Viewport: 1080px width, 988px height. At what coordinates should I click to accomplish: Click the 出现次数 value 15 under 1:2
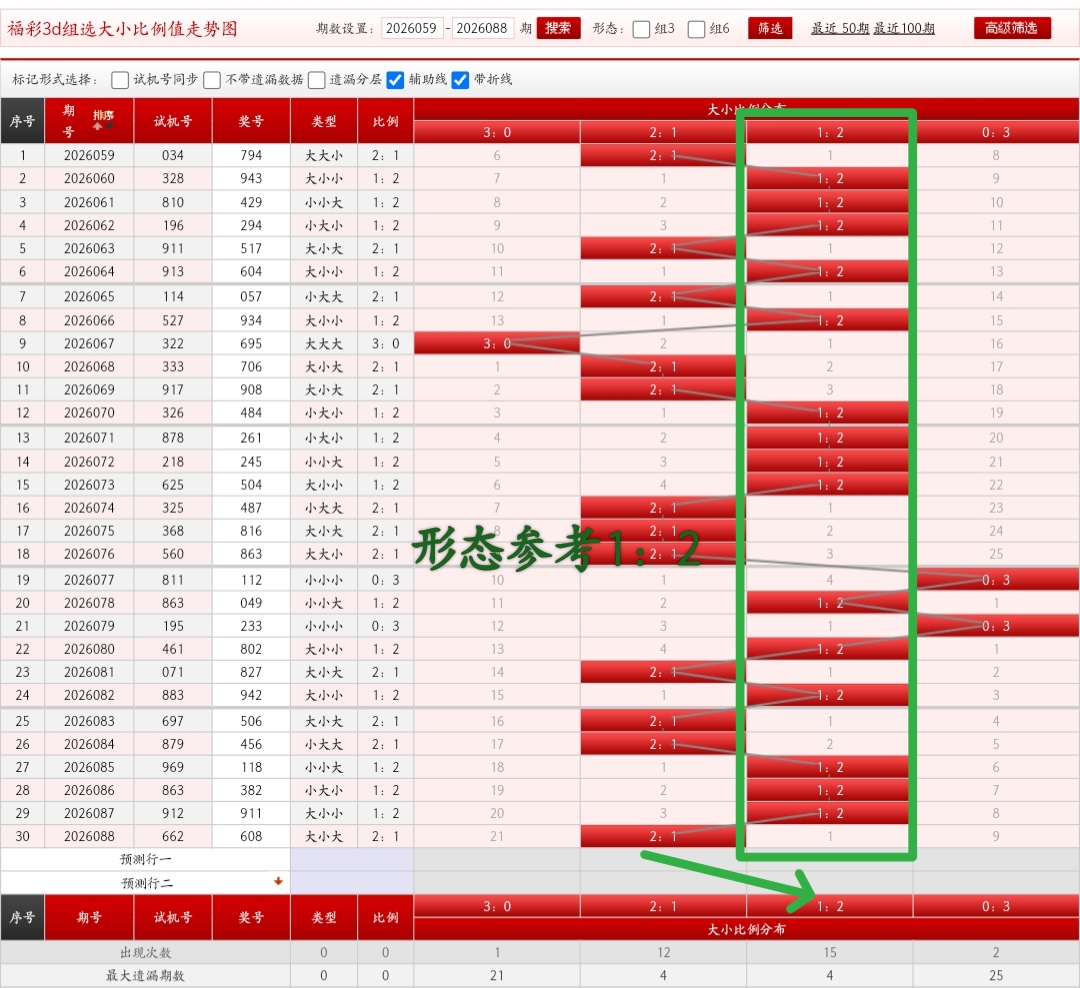tap(830, 952)
